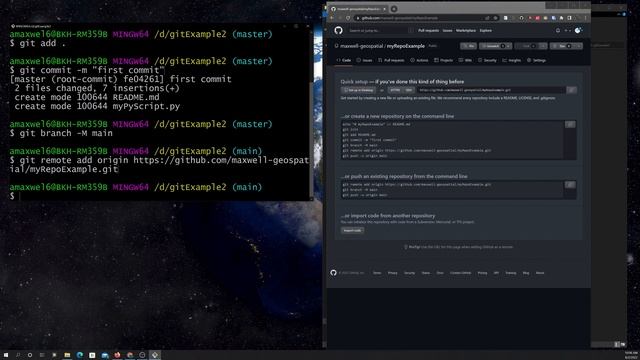640x360 pixels.
Task: Open Firefox from the taskbar
Action: [118, 355]
